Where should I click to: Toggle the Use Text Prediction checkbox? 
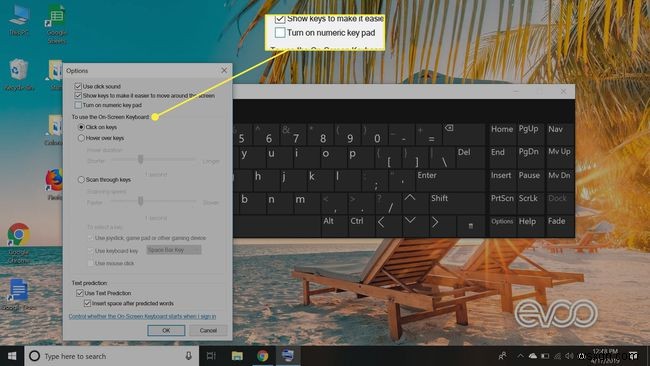[x=80, y=293]
